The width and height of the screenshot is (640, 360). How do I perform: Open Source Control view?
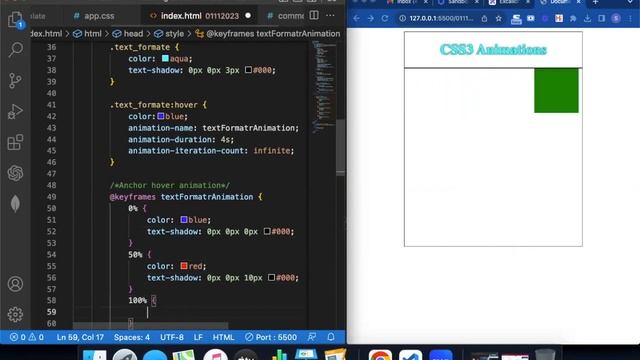point(16,80)
